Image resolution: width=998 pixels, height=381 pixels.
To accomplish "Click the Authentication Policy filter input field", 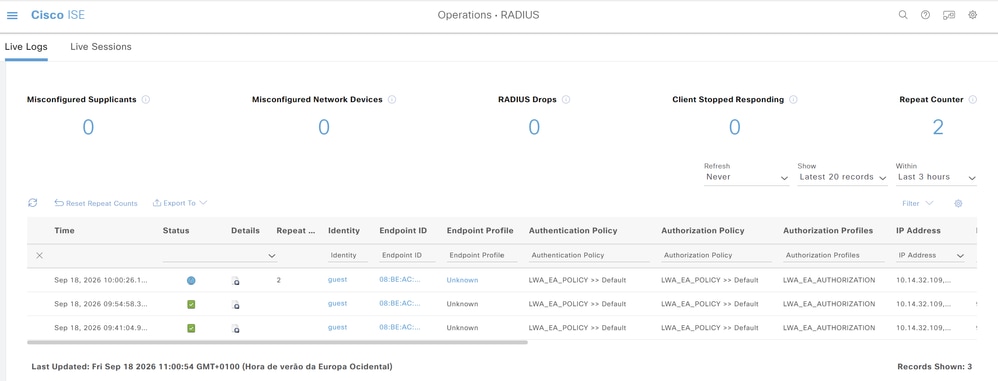I will click(x=589, y=256).
